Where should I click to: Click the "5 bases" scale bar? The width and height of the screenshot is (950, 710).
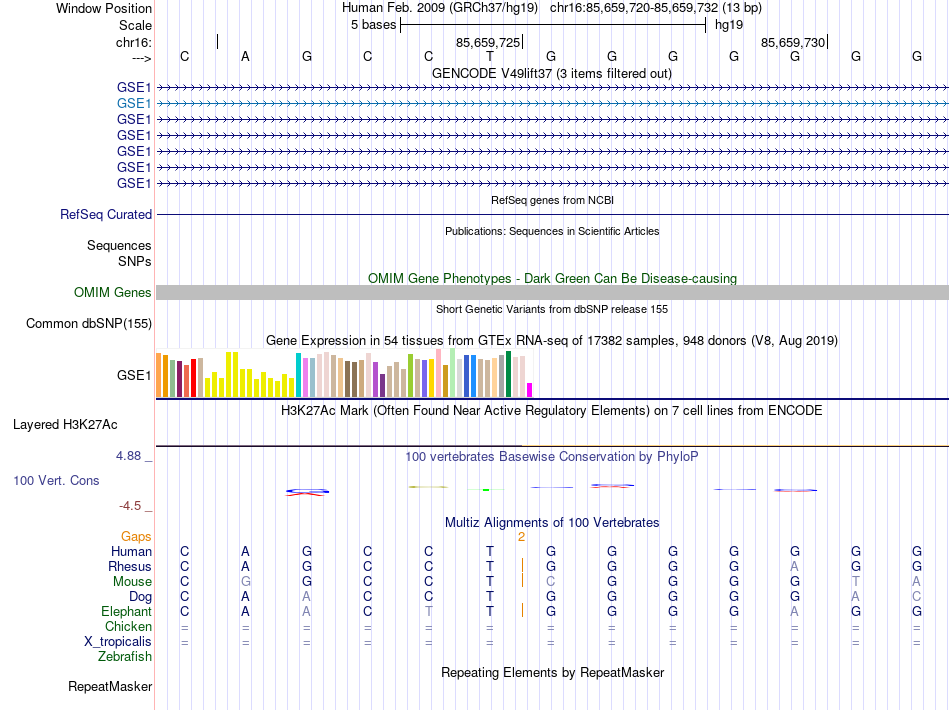tap(552, 24)
